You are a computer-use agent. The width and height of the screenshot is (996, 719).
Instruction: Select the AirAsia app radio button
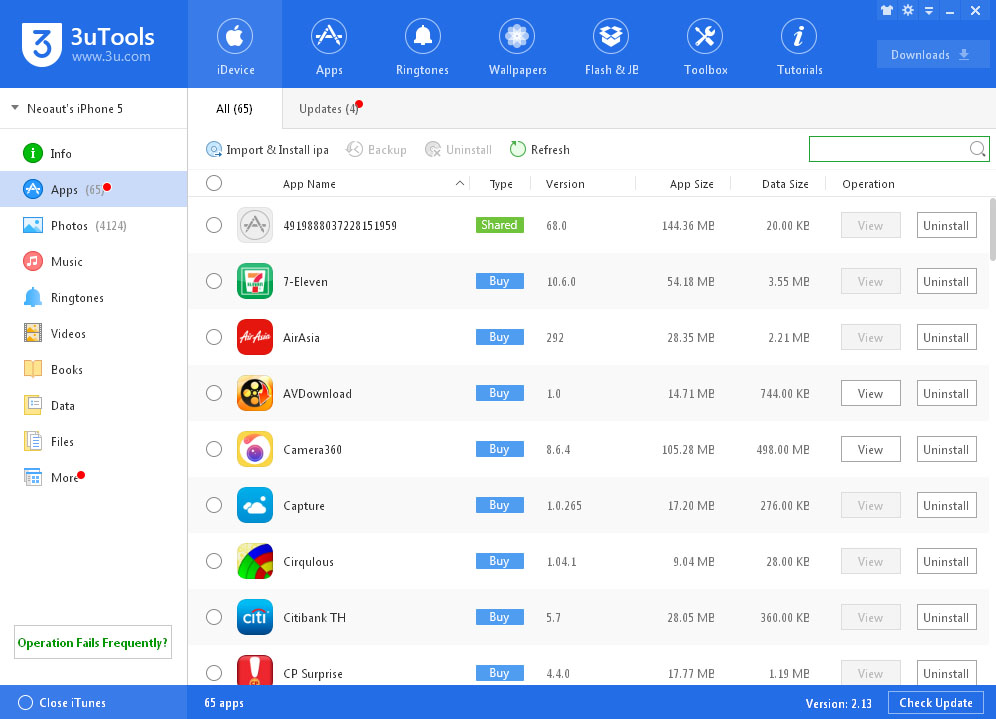214,337
